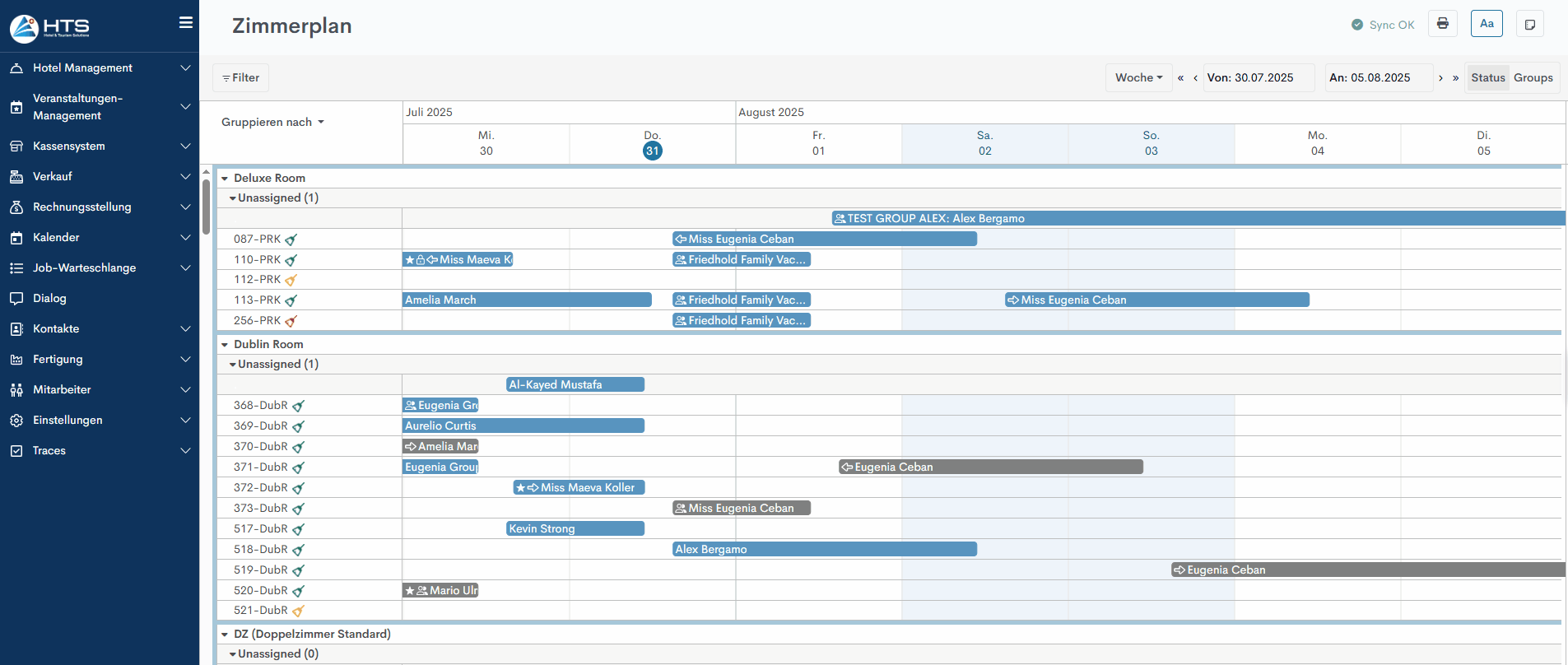Click the Von start date field

point(1258,77)
